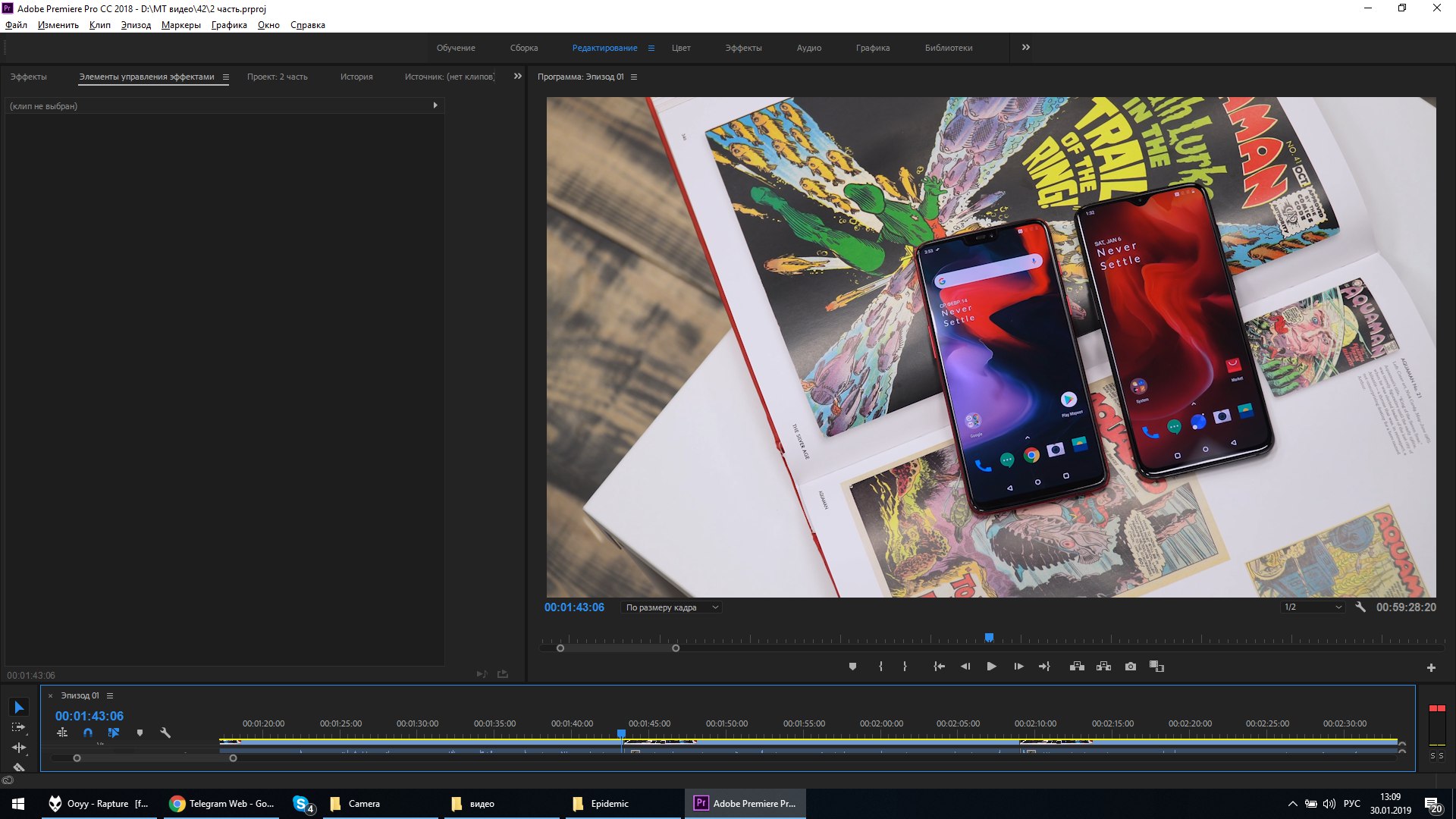Step forward one frame
Viewport: 1456px width, 819px height.
pyautogui.click(x=1018, y=667)
